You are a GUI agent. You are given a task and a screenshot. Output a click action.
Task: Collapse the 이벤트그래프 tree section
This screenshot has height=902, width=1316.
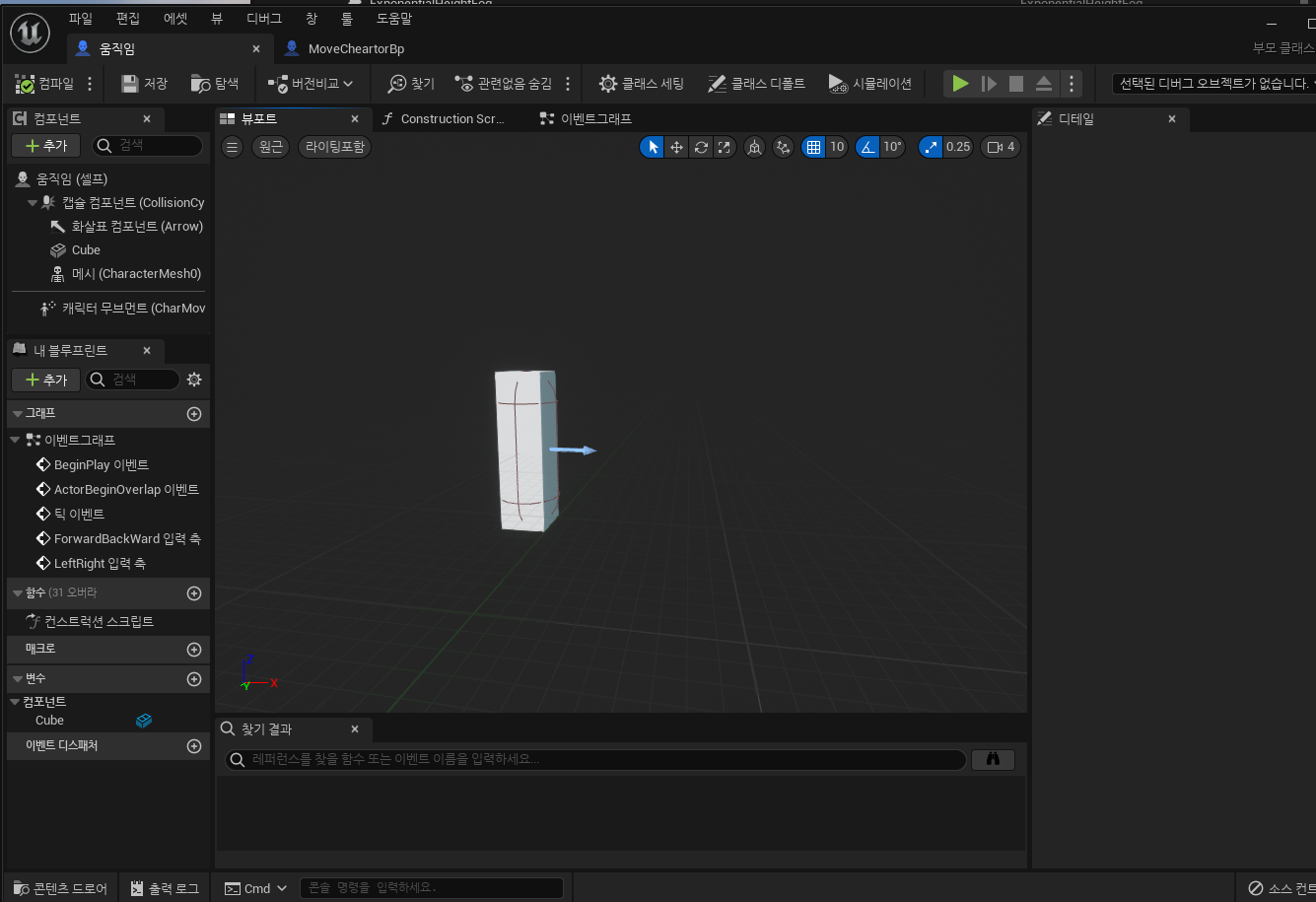click(16, 440)
